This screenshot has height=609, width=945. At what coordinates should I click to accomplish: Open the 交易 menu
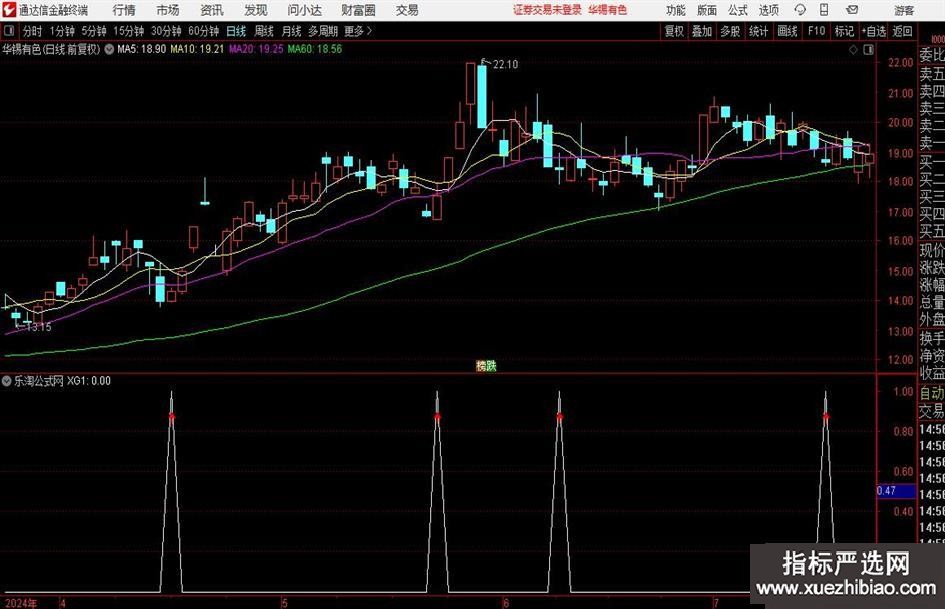coord(407,10)
